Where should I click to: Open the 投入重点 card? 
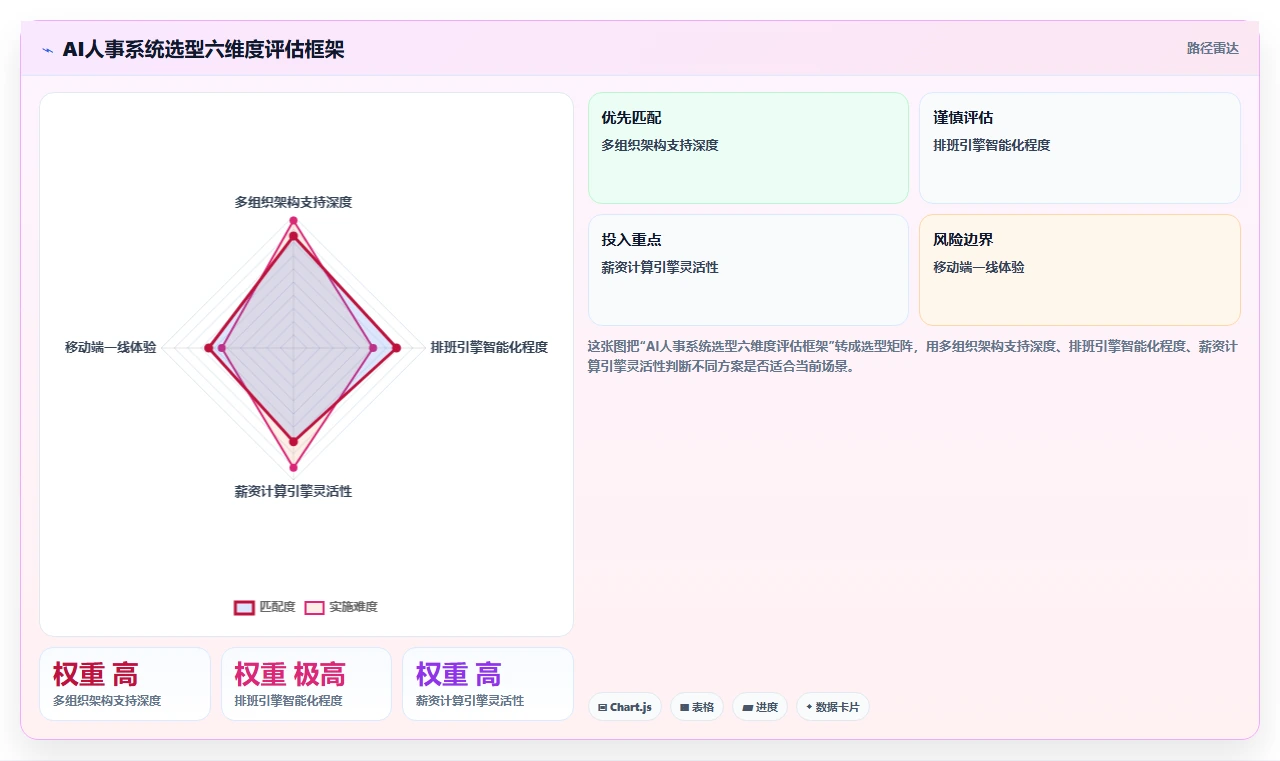click(748, 270)
